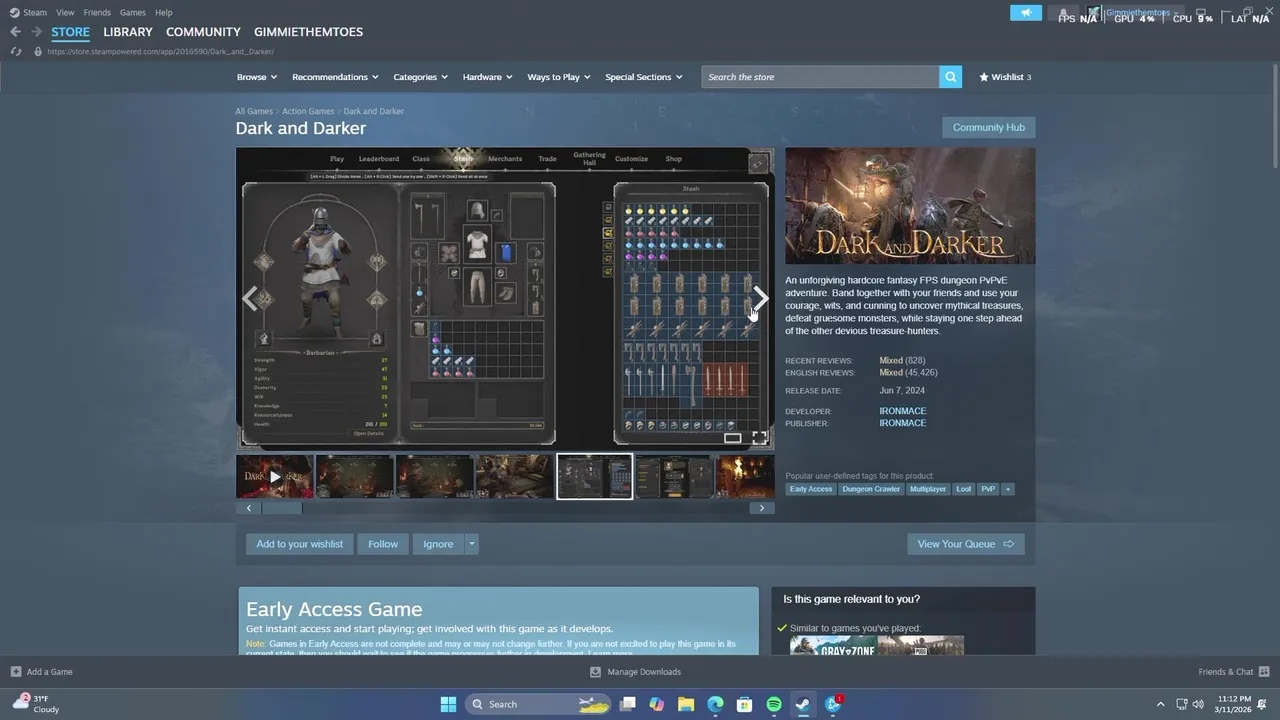The height and width of the screenshot is (720, 1280).
Task: Click the Task View taskbar icon
Action: point(628,704)
